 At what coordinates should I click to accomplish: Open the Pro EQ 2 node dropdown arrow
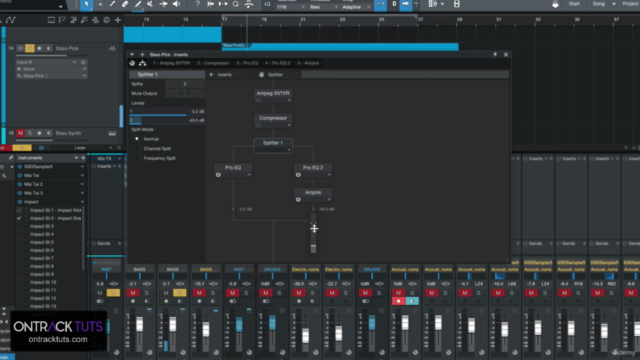329,175
